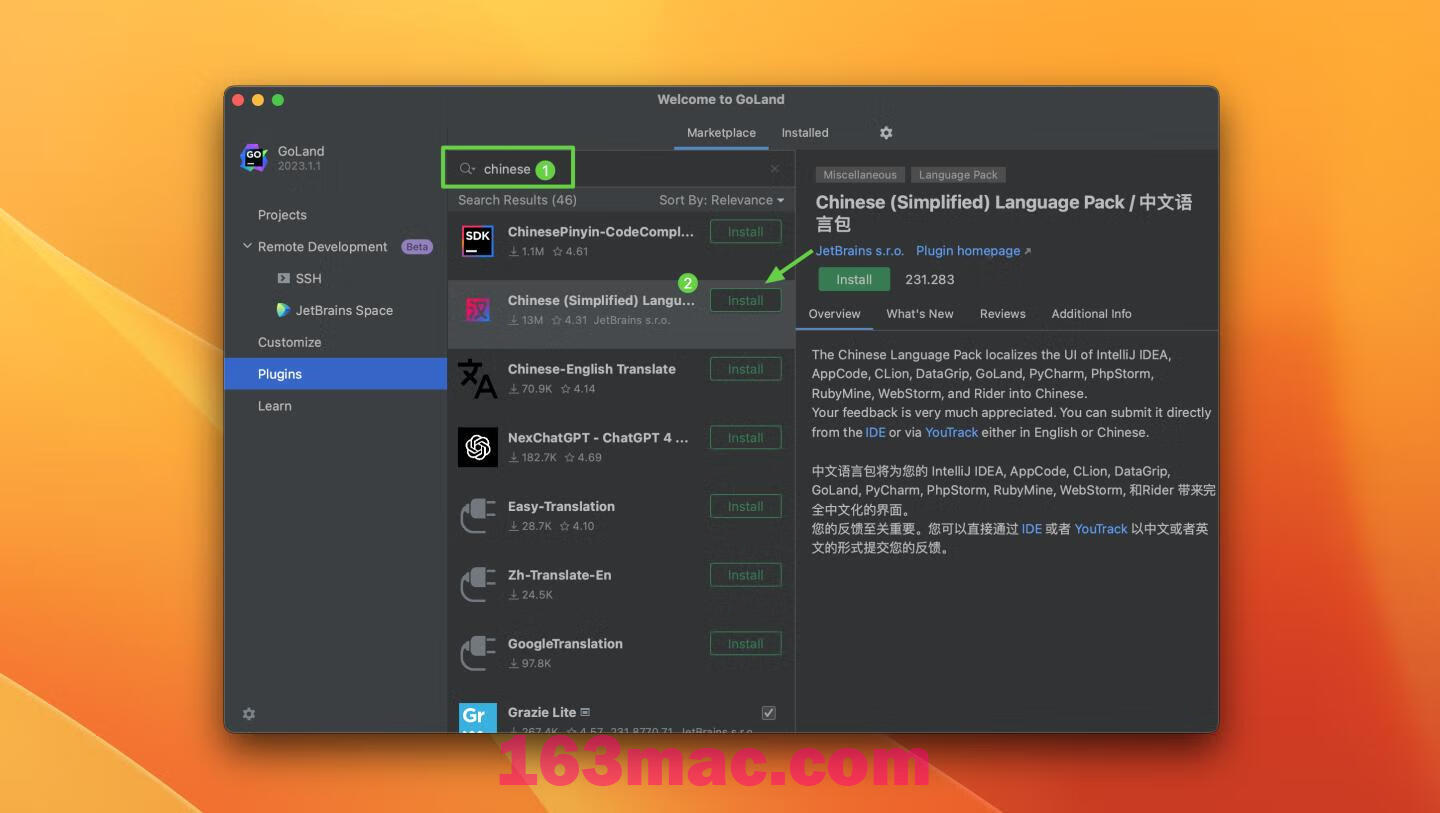Install ChinesePinyin-CodeCompletion plugin
This screenshot has height=813, width=1440.
coord(745,232)
